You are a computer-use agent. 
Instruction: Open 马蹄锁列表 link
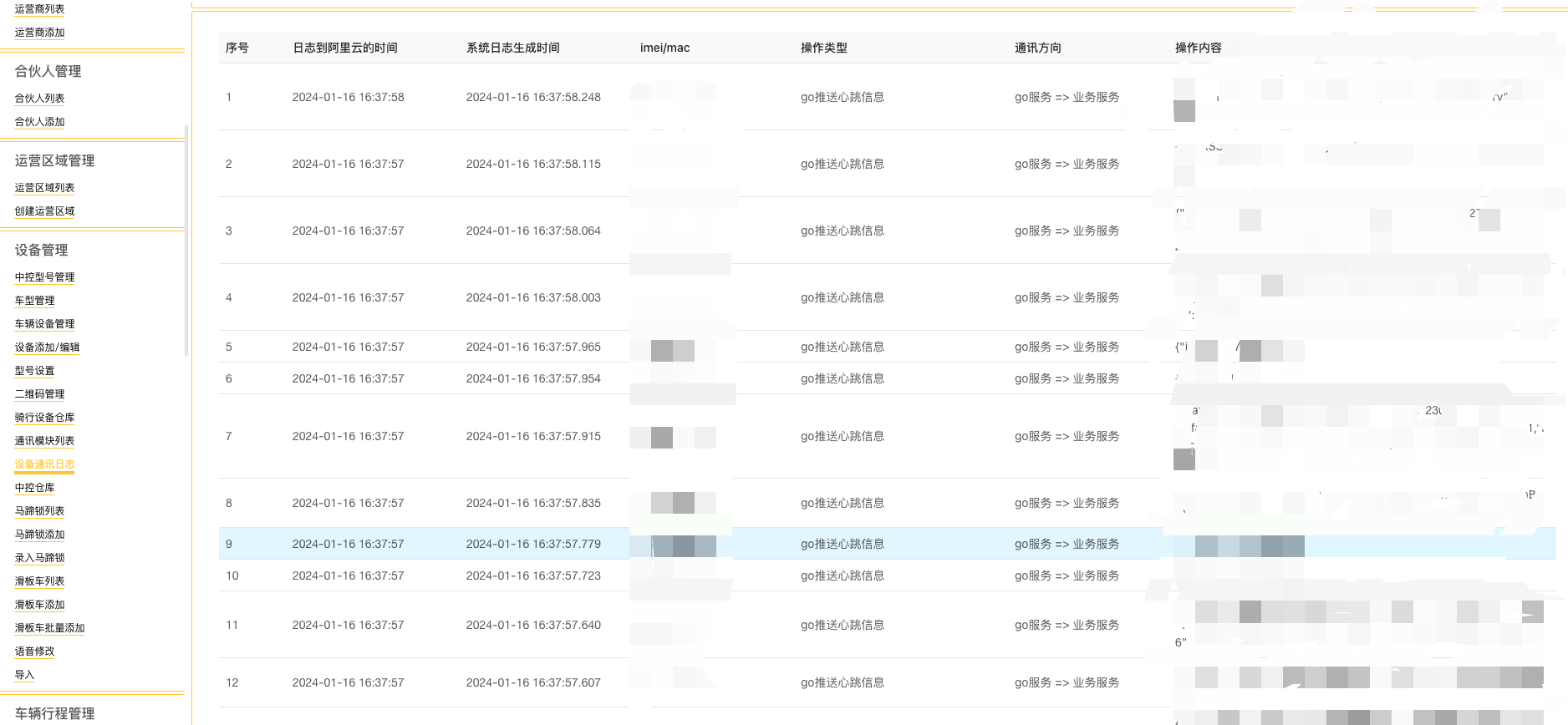click(x=39, y=511)
